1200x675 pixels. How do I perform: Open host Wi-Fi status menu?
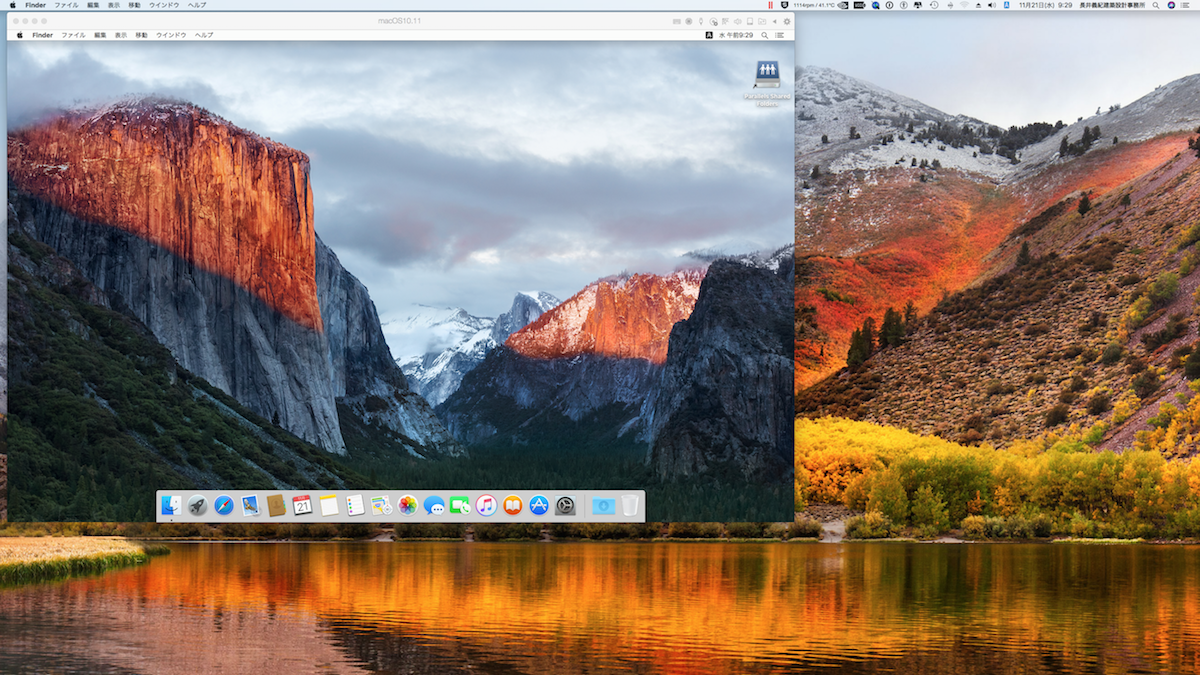point(964,5)
